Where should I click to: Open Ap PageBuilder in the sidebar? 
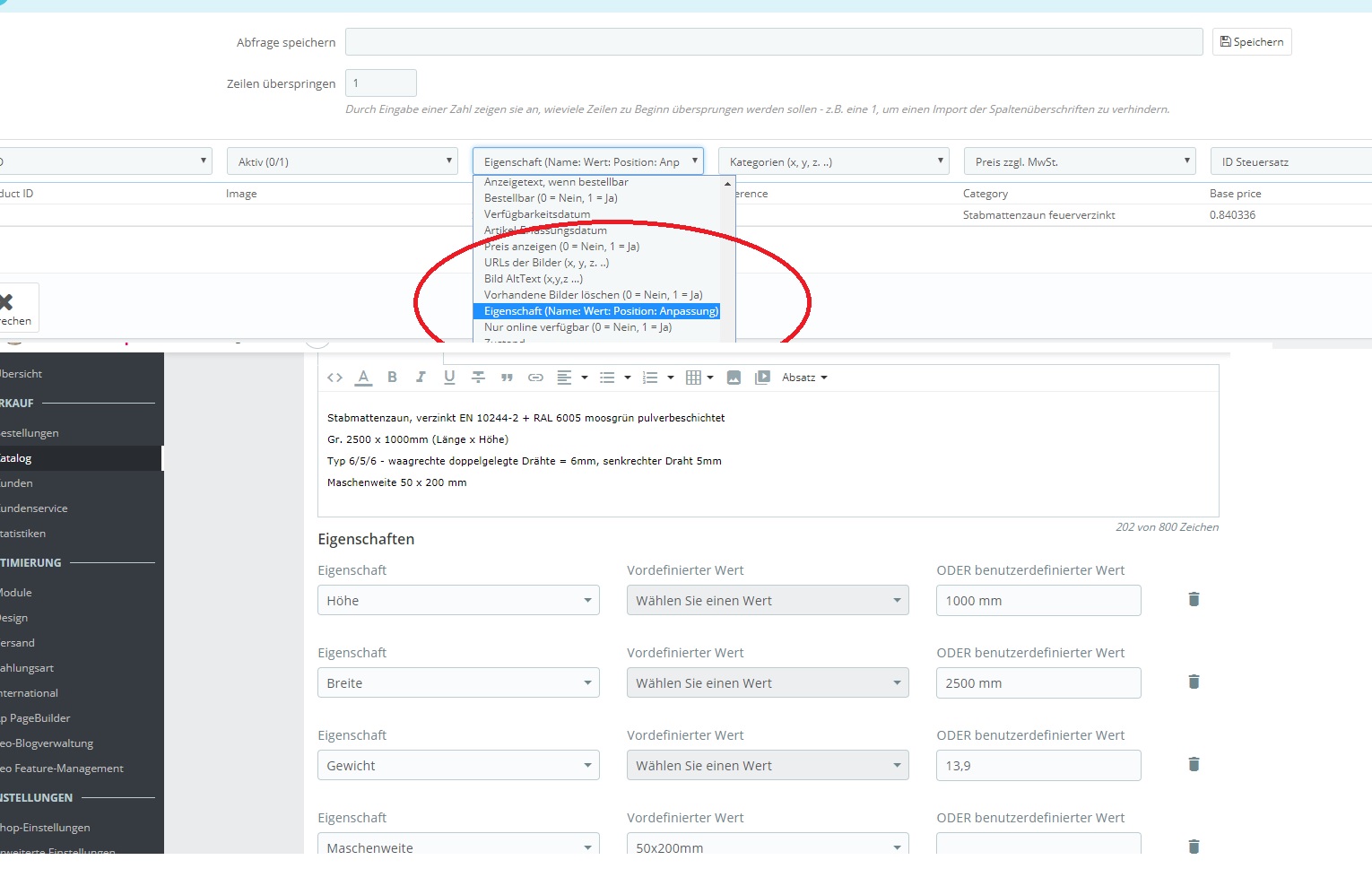36,718
